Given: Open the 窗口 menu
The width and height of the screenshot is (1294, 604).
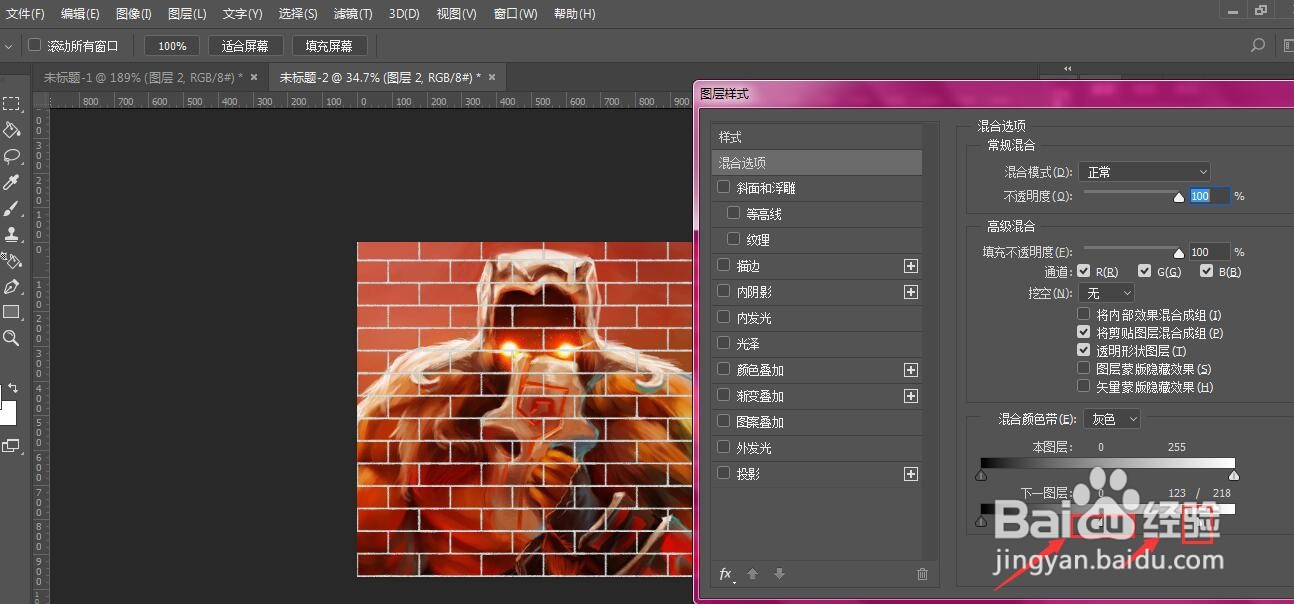Looking at the screenshot, I should [515, 14].
